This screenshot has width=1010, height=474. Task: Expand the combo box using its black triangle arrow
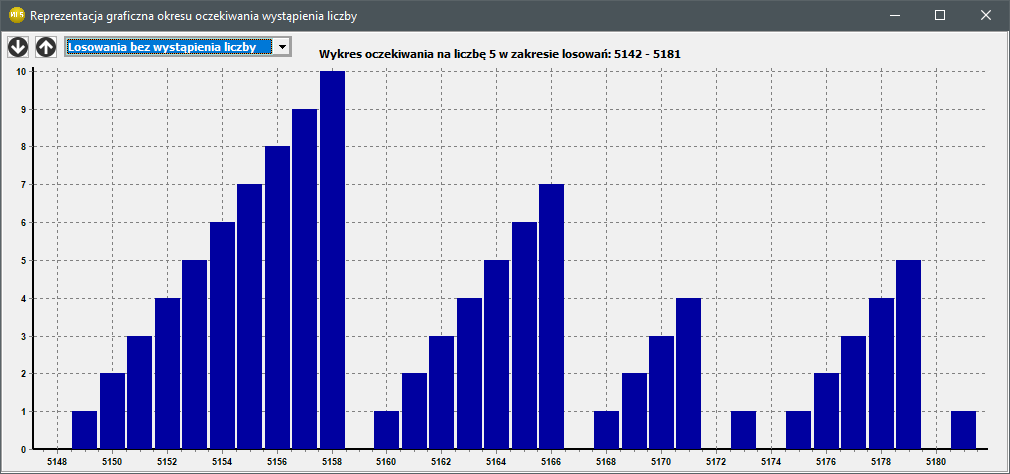point(281,46)
